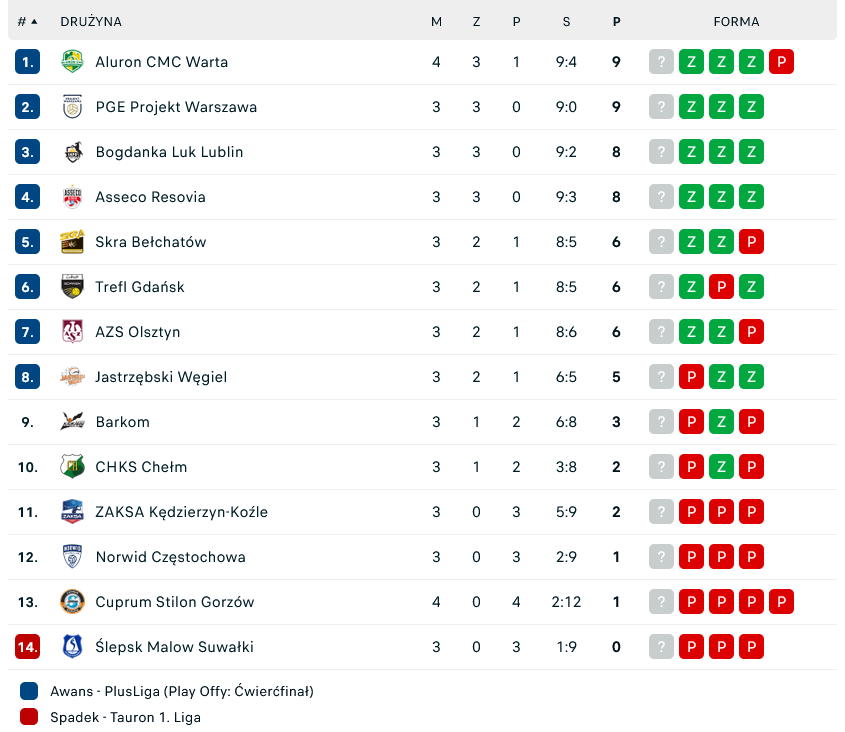
Task: Click the blue Awans legend color swatch
Action: (29, 691)
